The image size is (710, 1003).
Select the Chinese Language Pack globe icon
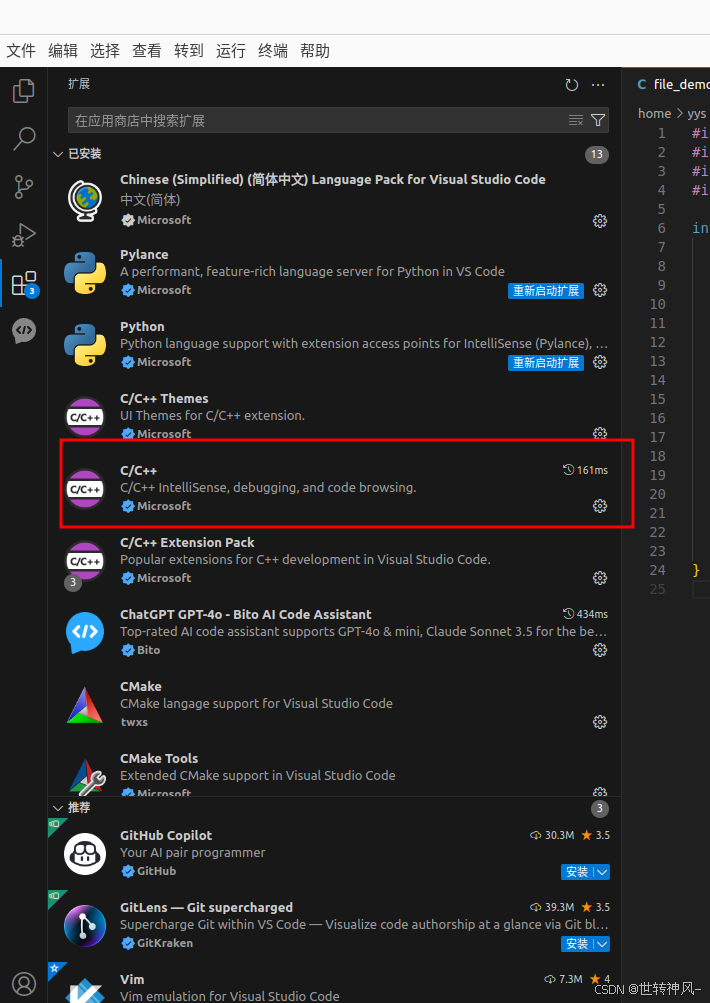(85, 200)
